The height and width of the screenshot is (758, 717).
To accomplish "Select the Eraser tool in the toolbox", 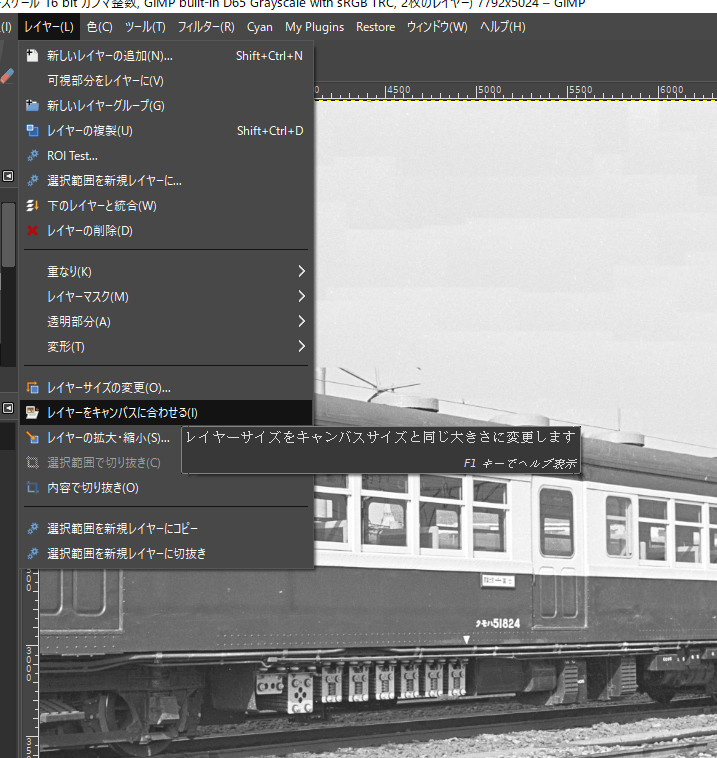I will click(x=7, y=75).
